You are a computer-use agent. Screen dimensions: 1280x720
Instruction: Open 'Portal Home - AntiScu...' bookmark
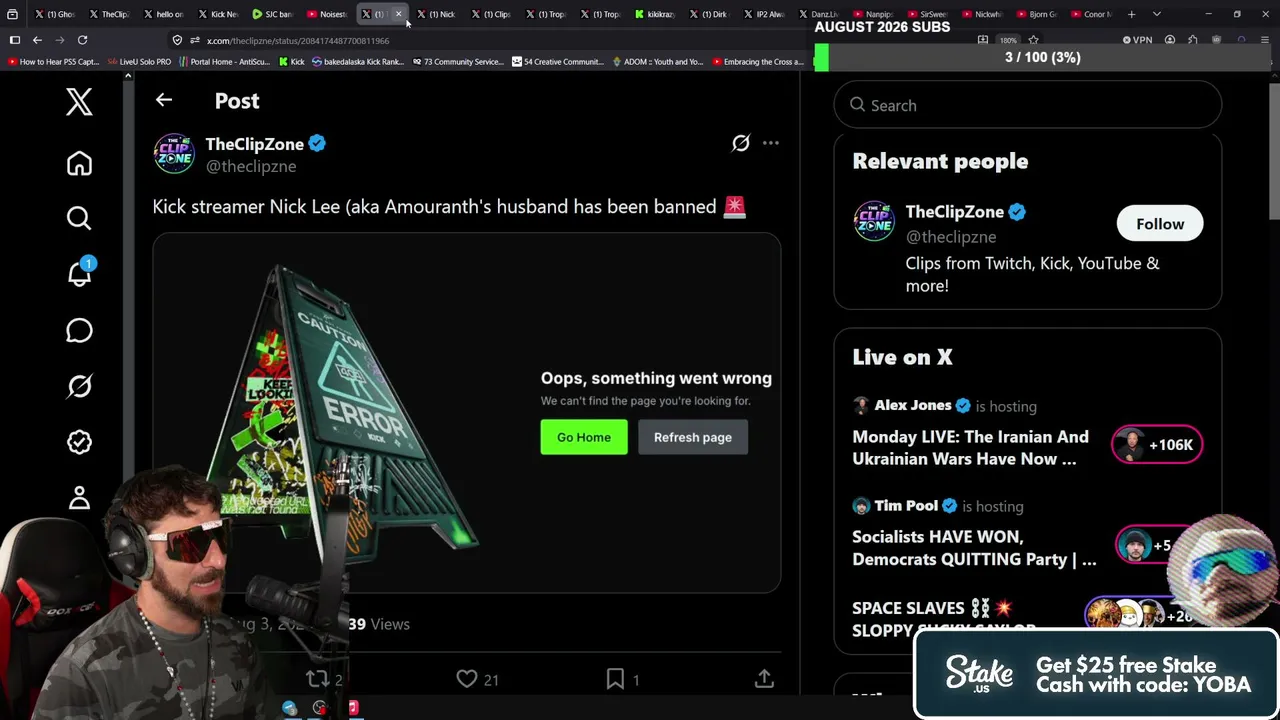point(223,62)
